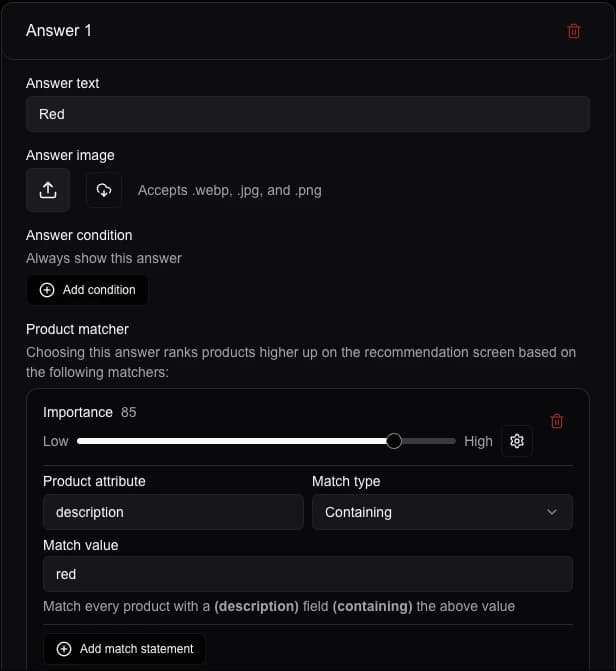Click the cloud download image icon
This screenshot has height=671, width=616.
click(104, 190)
